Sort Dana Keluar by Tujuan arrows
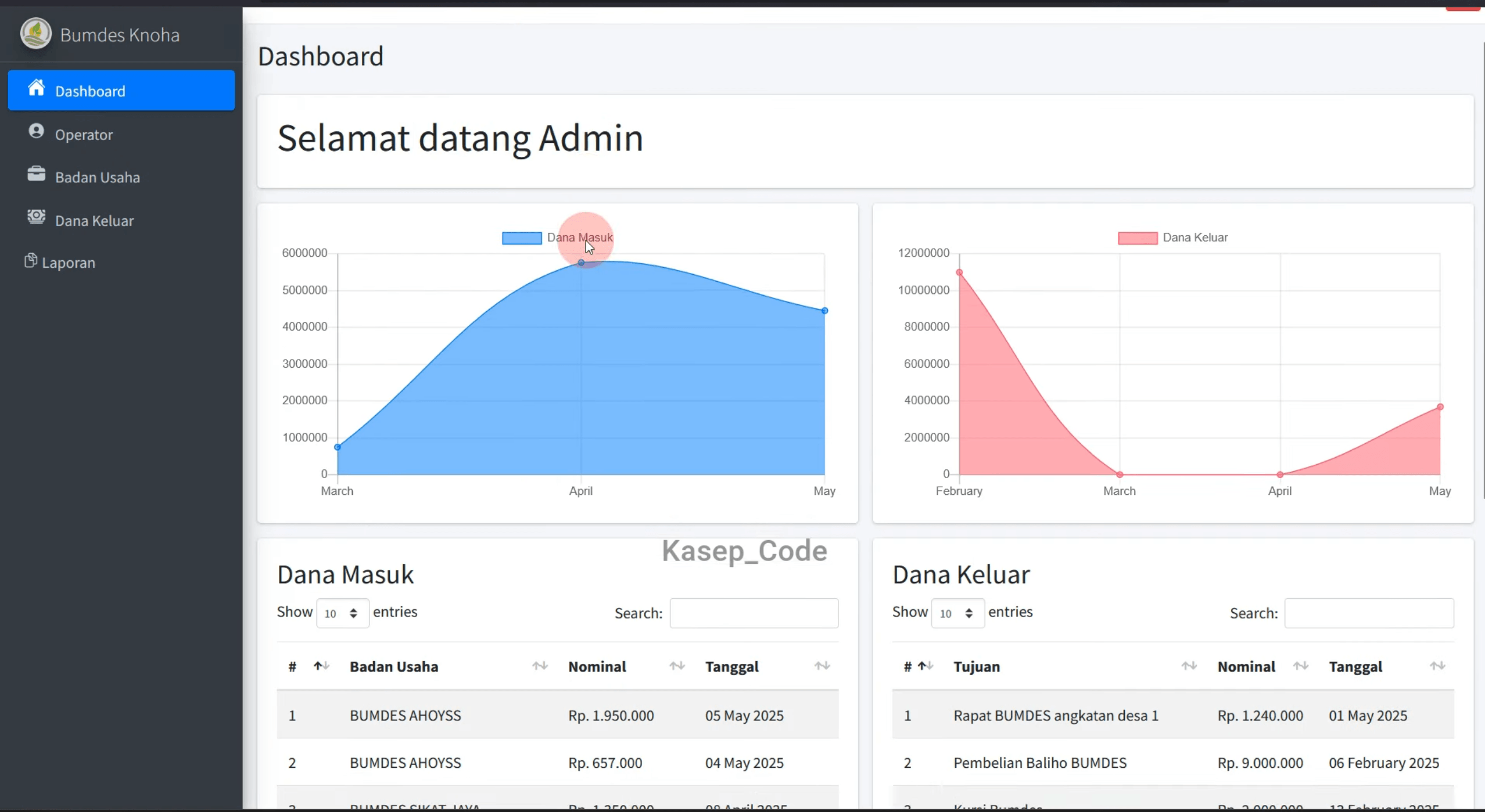 [1189, 666]
